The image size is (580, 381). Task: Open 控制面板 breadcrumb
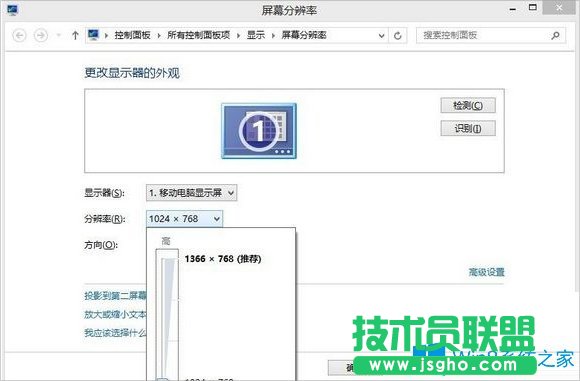click(x=132, y=35)
